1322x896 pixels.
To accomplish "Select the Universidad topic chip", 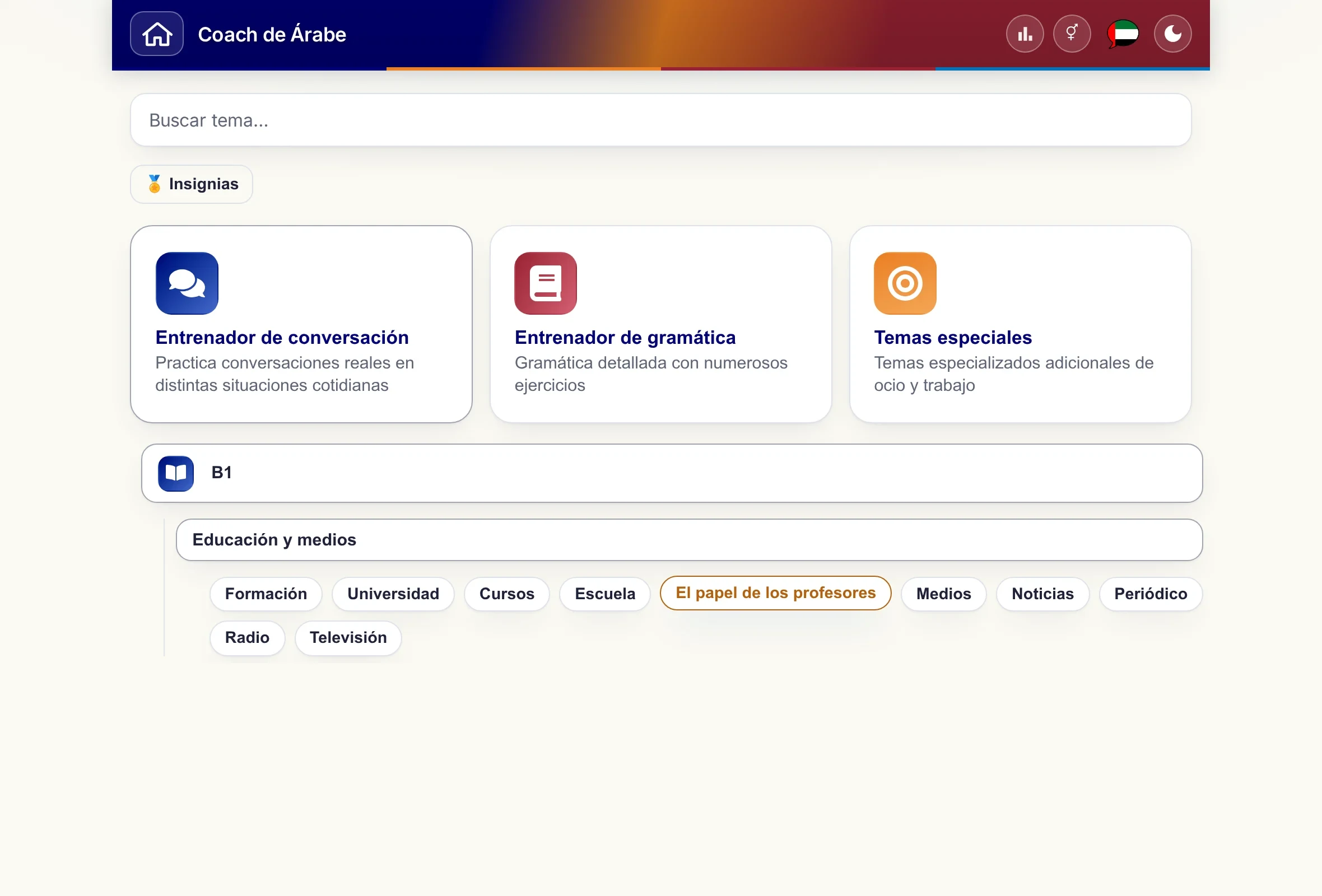I will [x=393, y=594].
